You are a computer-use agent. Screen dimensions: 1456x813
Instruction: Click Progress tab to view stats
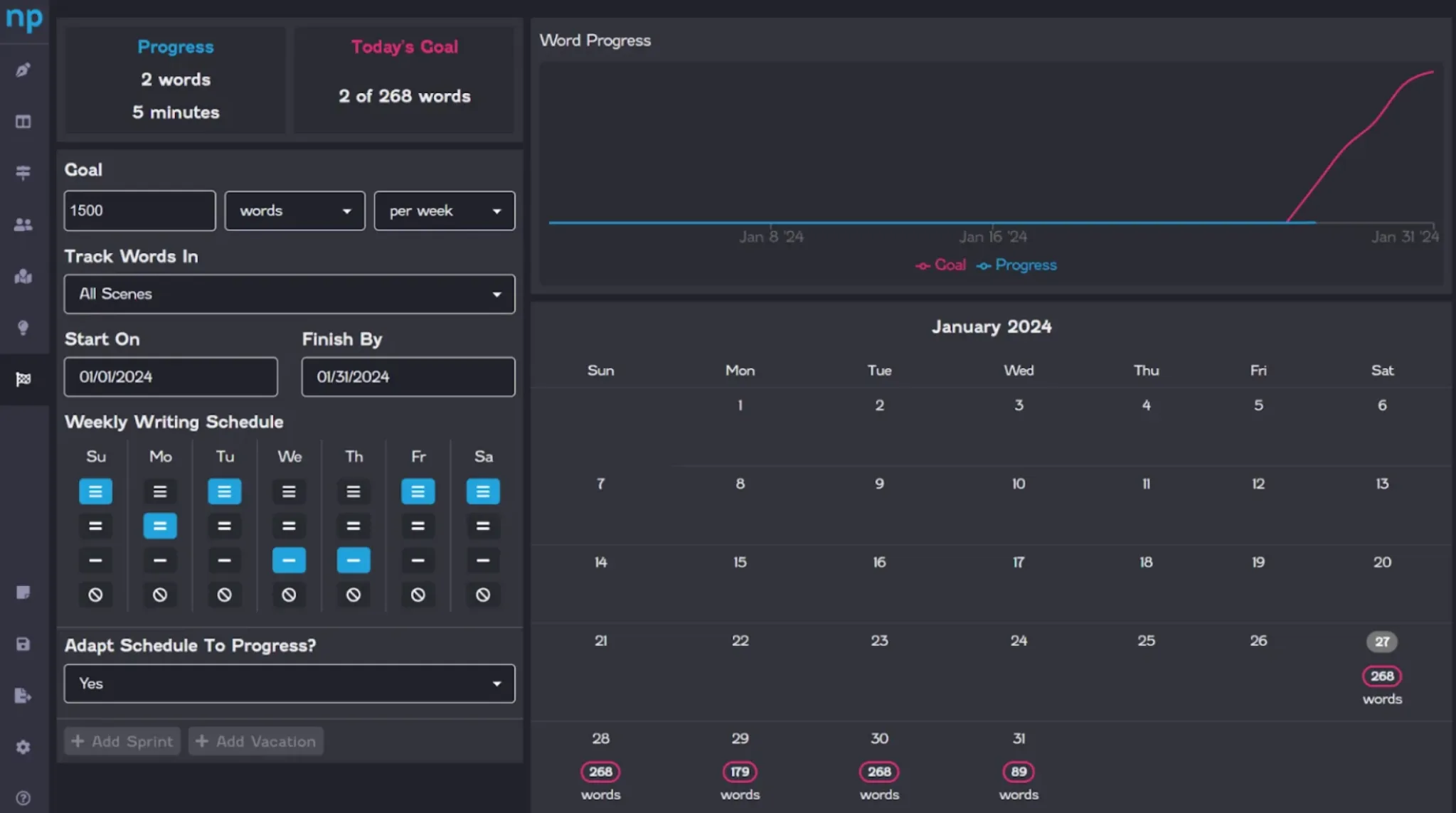pyautogui.click(x=175, y=46)
